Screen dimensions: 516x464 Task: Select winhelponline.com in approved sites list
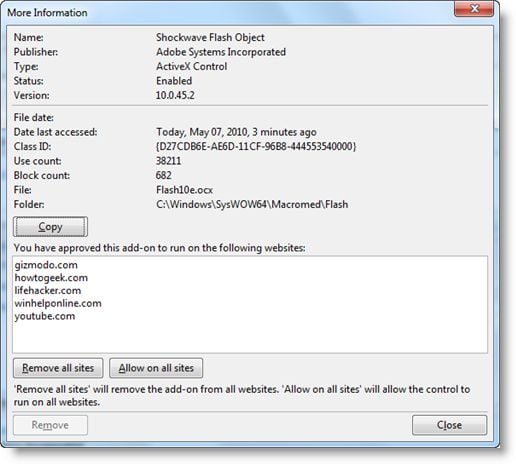[x=58, y=303]
